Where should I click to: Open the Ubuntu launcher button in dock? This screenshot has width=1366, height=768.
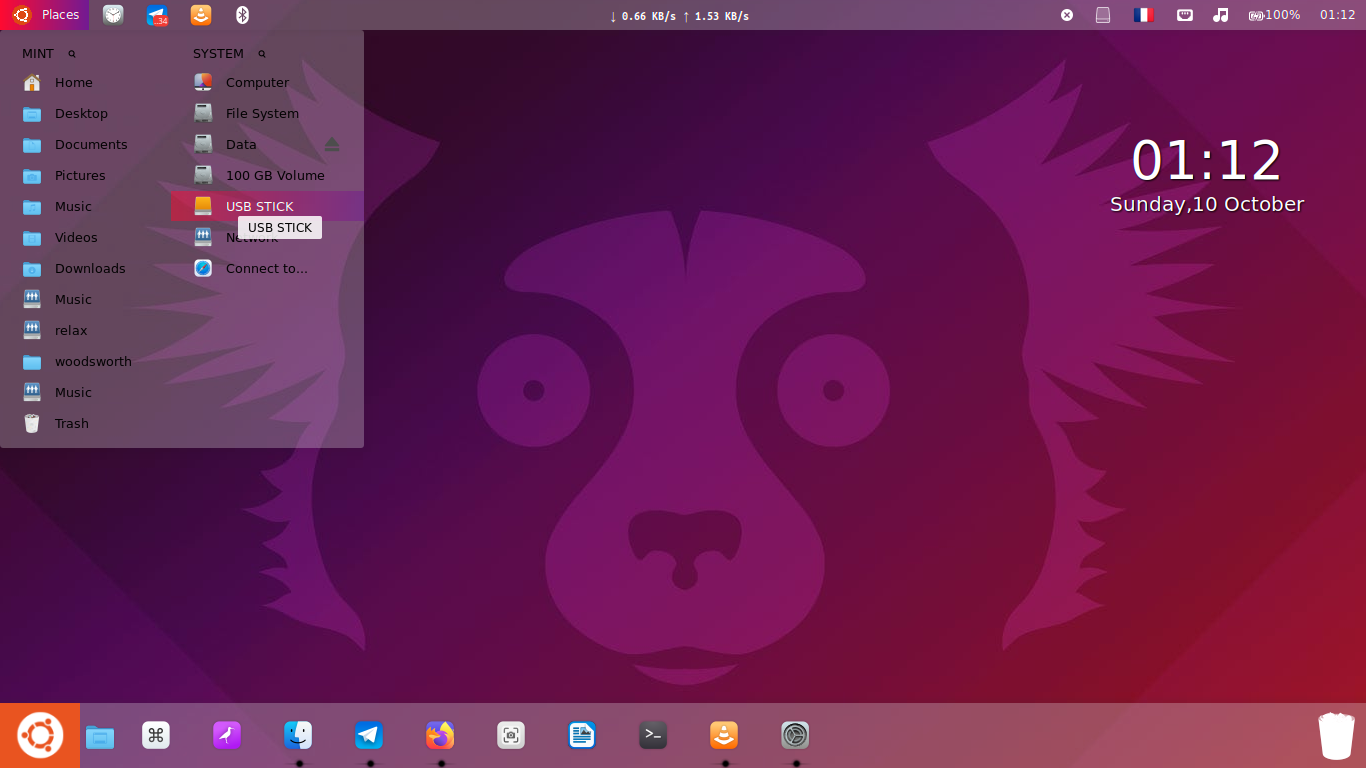click(x=40, y=736)
